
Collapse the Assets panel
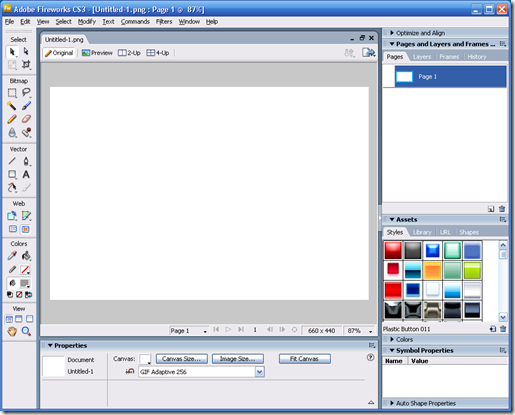392,219
